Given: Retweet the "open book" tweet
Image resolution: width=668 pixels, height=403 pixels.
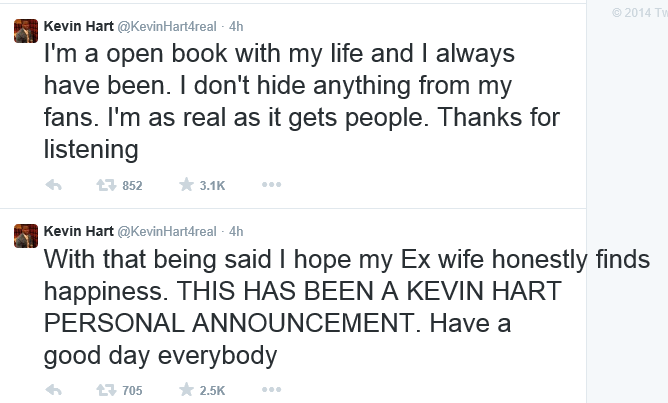Looking at the screenshot, I should coord(102,185).
